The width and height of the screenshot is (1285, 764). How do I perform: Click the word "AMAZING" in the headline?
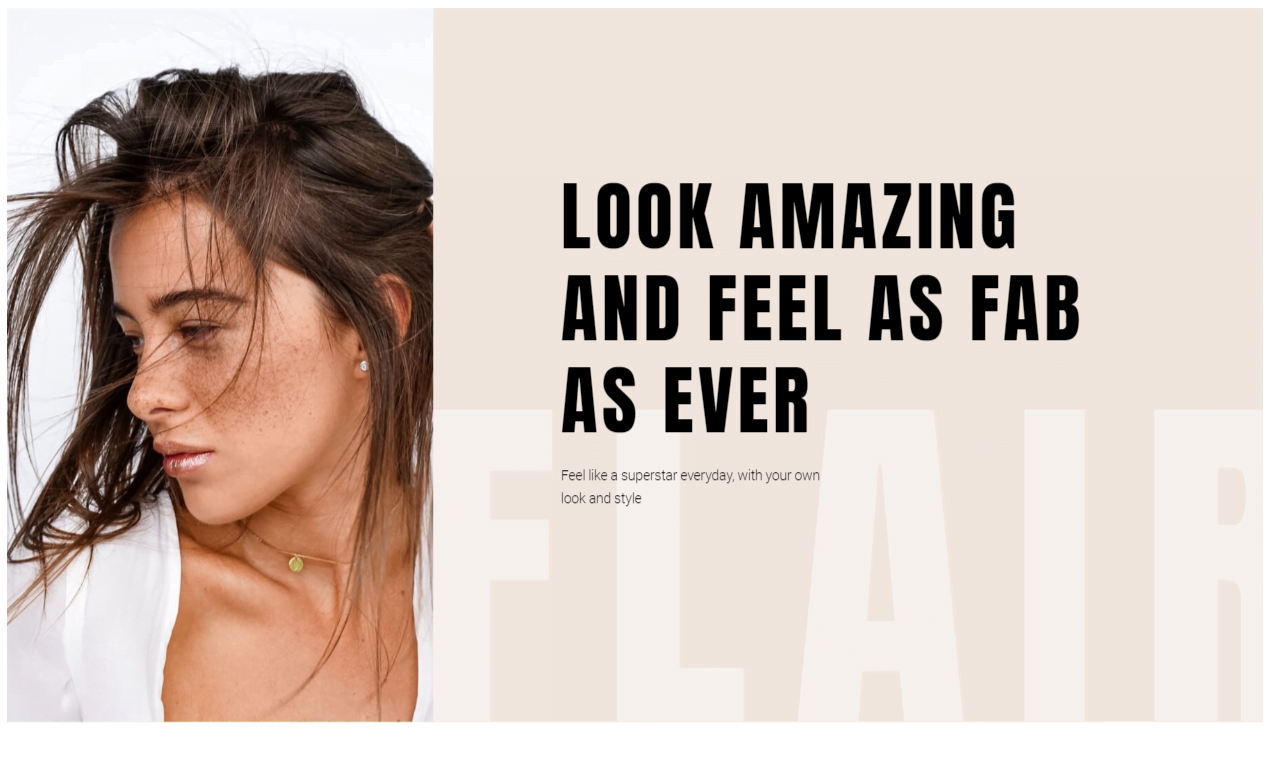[x=877, y=216]
